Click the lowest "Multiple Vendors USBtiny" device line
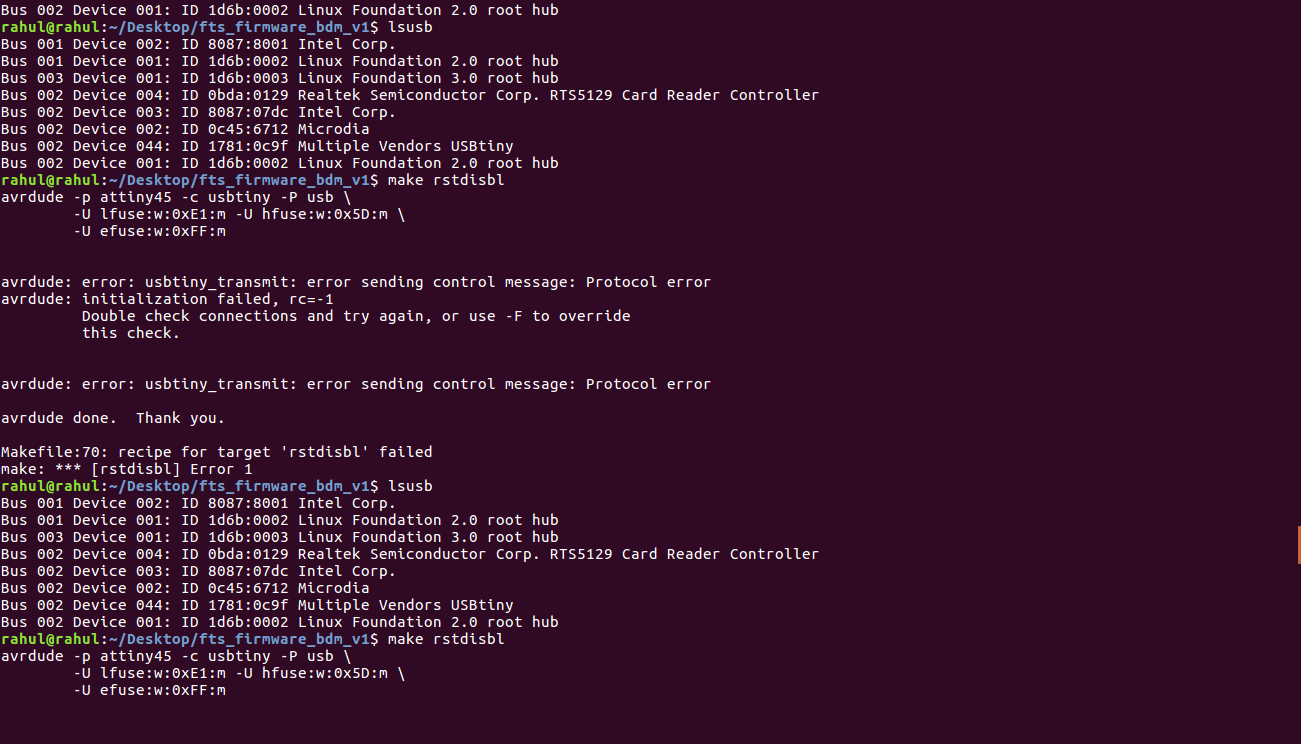Viewport: 1301px width, 744px height. pyautogui.click(x=257, y=605)
